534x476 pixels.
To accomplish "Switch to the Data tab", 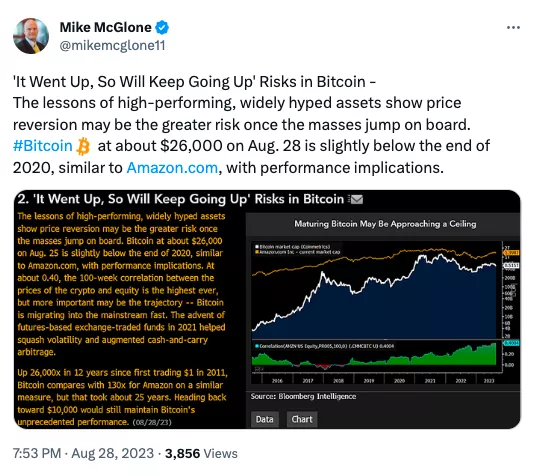I will (265, 419).
